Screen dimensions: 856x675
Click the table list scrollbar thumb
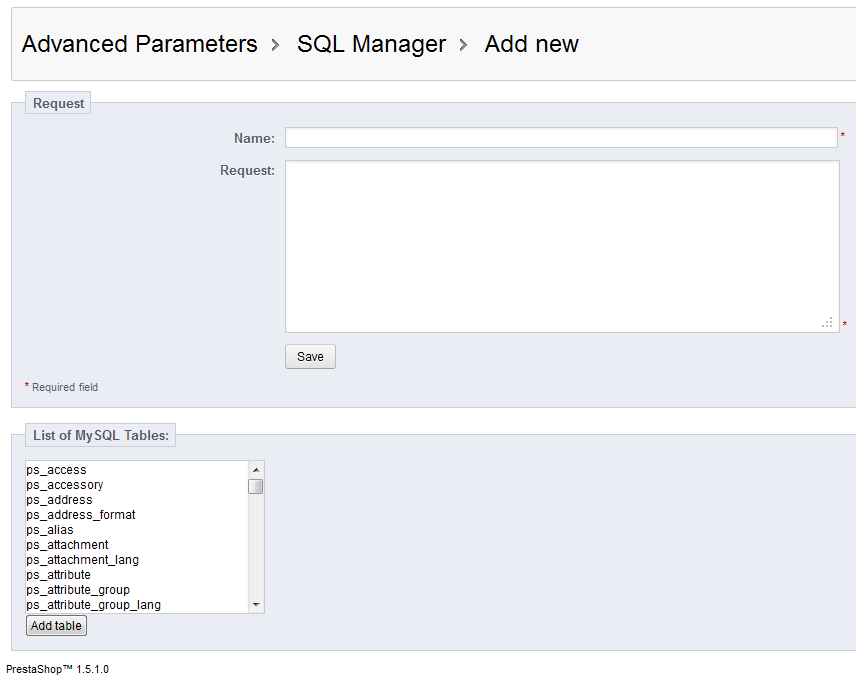point(256,486)
